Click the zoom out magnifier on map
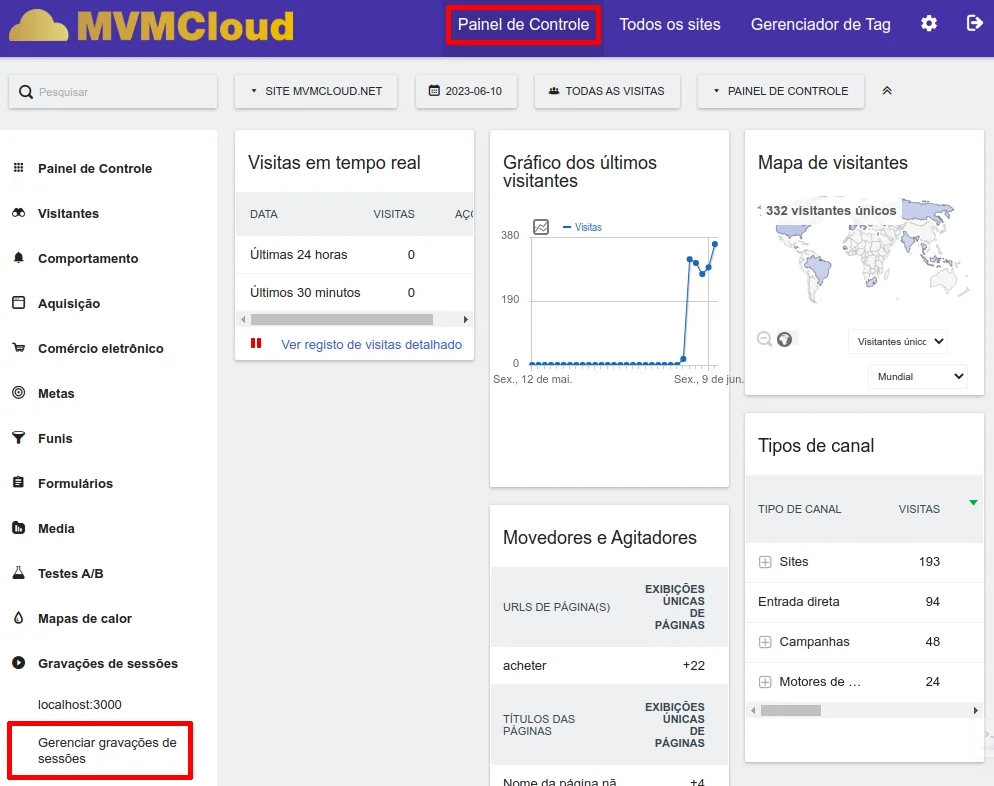Screen dimensions: 994x786 tap(765, 339)
